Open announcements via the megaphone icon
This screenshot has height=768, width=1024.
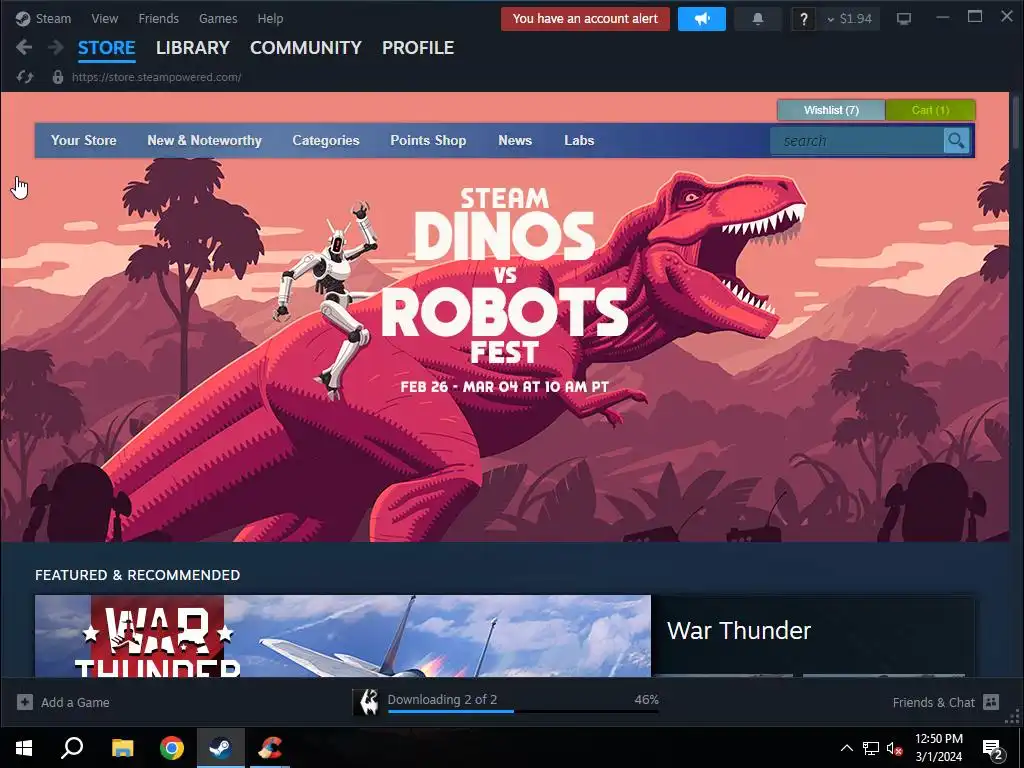[x=701, y=19]
